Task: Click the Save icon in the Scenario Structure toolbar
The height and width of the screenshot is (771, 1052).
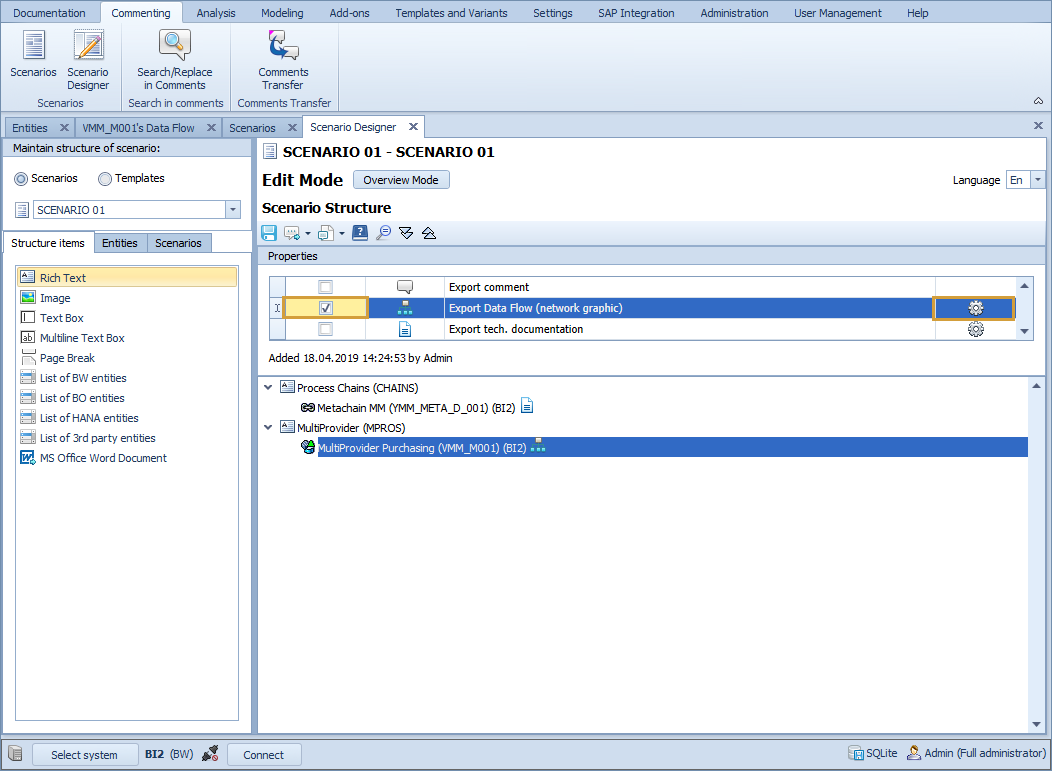Action: pyautogui.click(x=268, y=232)
